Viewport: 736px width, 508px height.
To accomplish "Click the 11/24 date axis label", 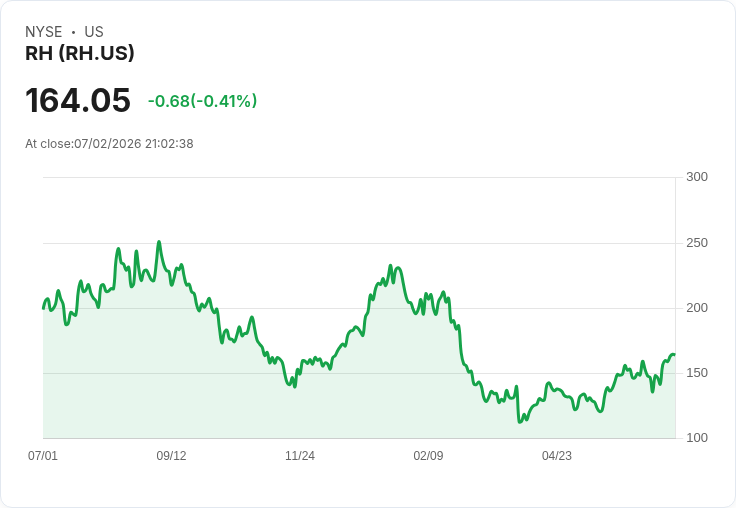I will (300, 455).
